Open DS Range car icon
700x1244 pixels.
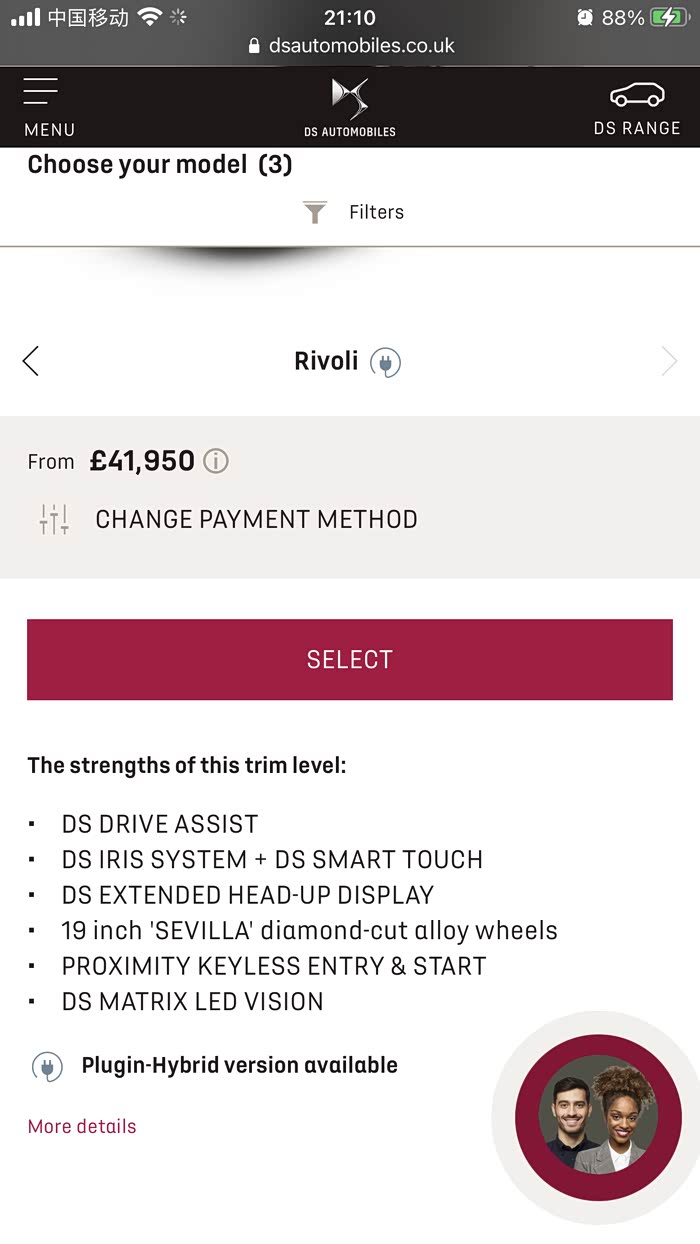(x=637, y=95)
